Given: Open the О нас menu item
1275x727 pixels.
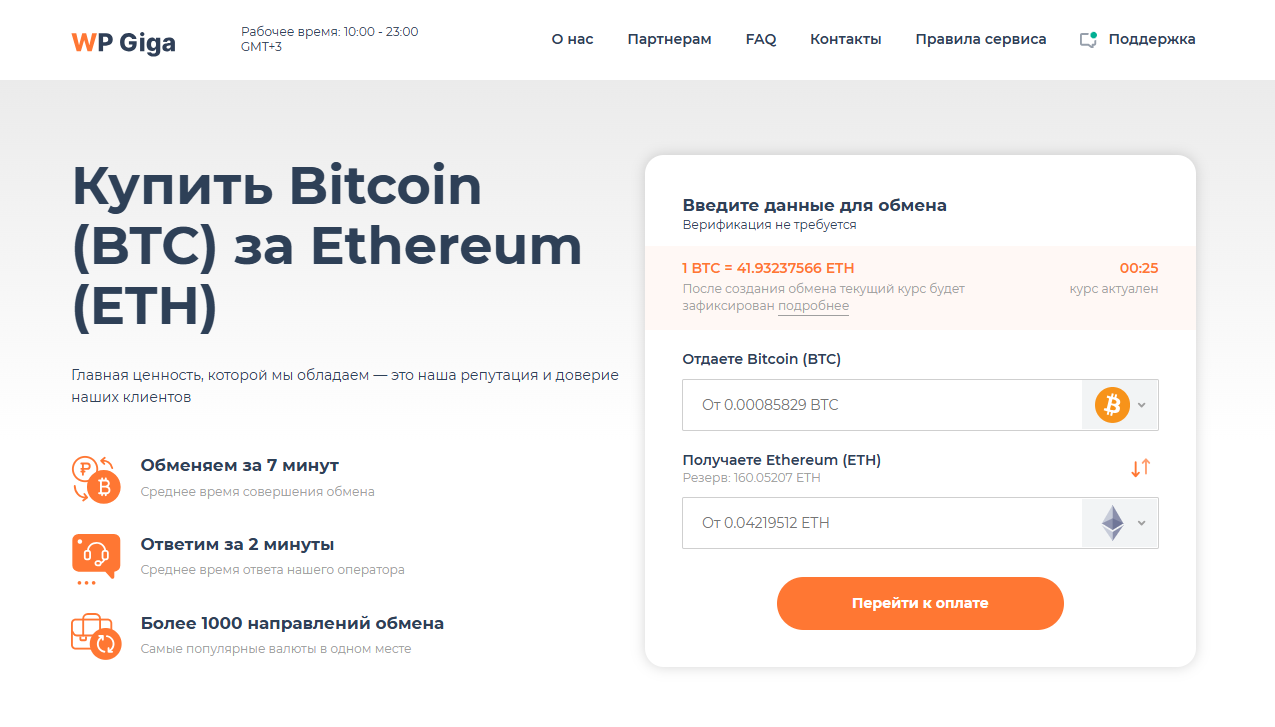Looking at the screenshot, I should (x=572, y=40).
